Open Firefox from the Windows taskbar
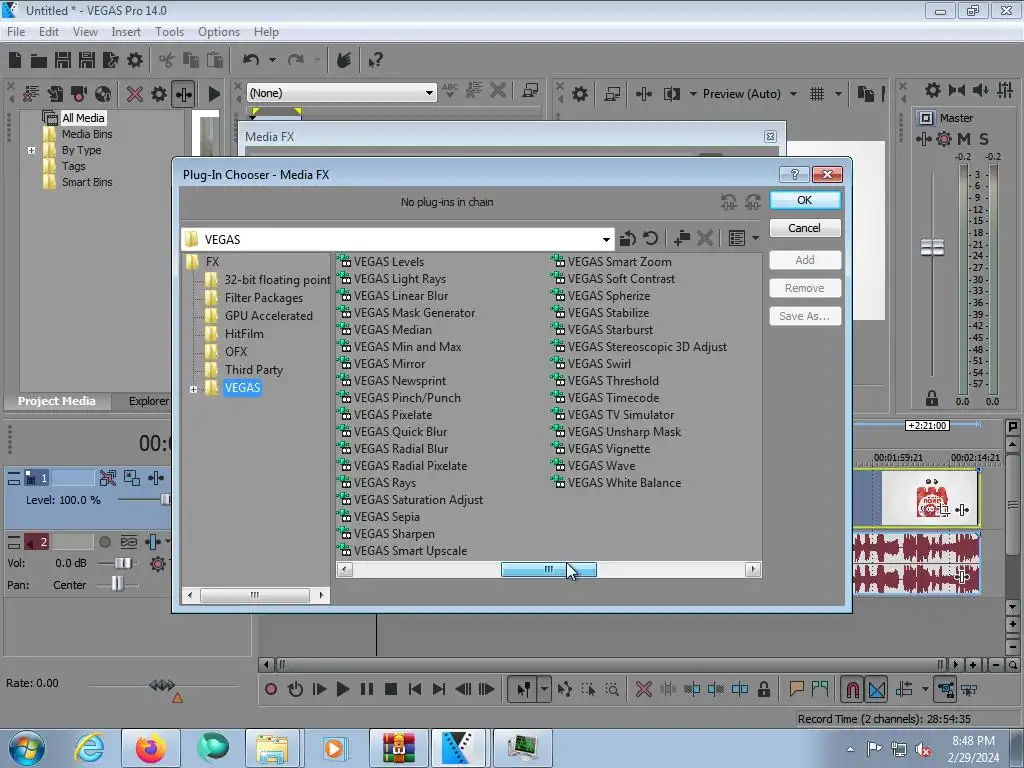The width and height of the screenshot is (1024, 768). tap(150, 748)
